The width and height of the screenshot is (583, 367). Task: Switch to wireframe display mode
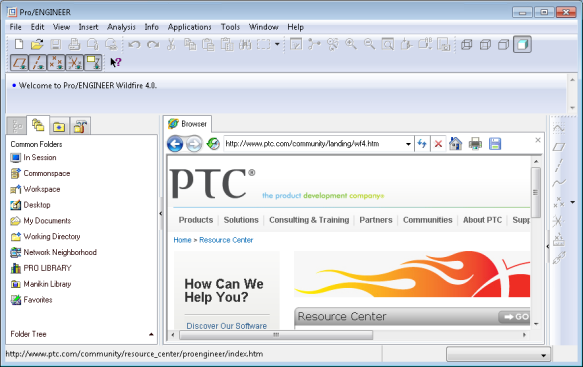click(x=466, y=44)
